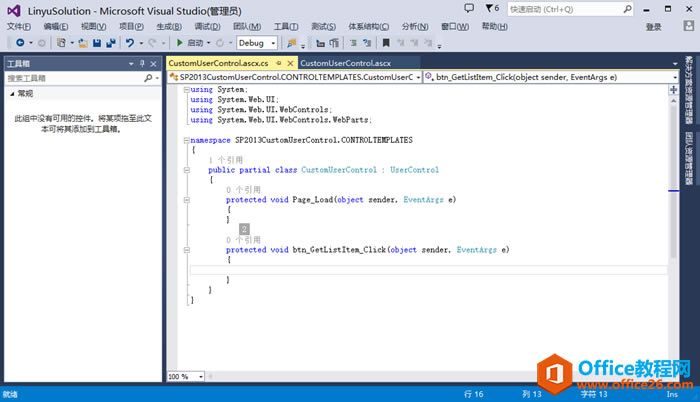The height and width of the screenshot is (402, 700).
Task: Toggle auto-hide pin on the 工具箱 panel
Action: (x=142, y=63)
